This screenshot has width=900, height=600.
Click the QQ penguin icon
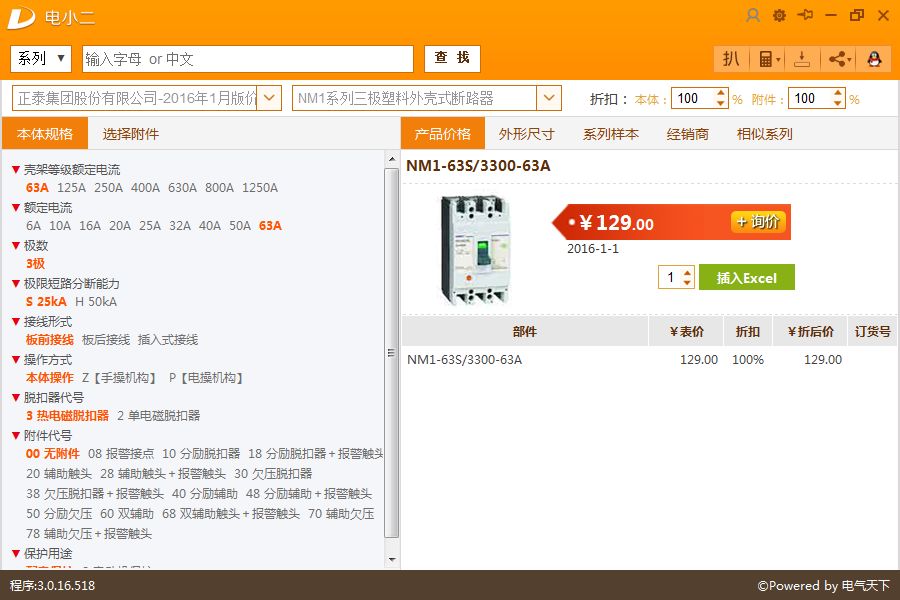(874, 59)
